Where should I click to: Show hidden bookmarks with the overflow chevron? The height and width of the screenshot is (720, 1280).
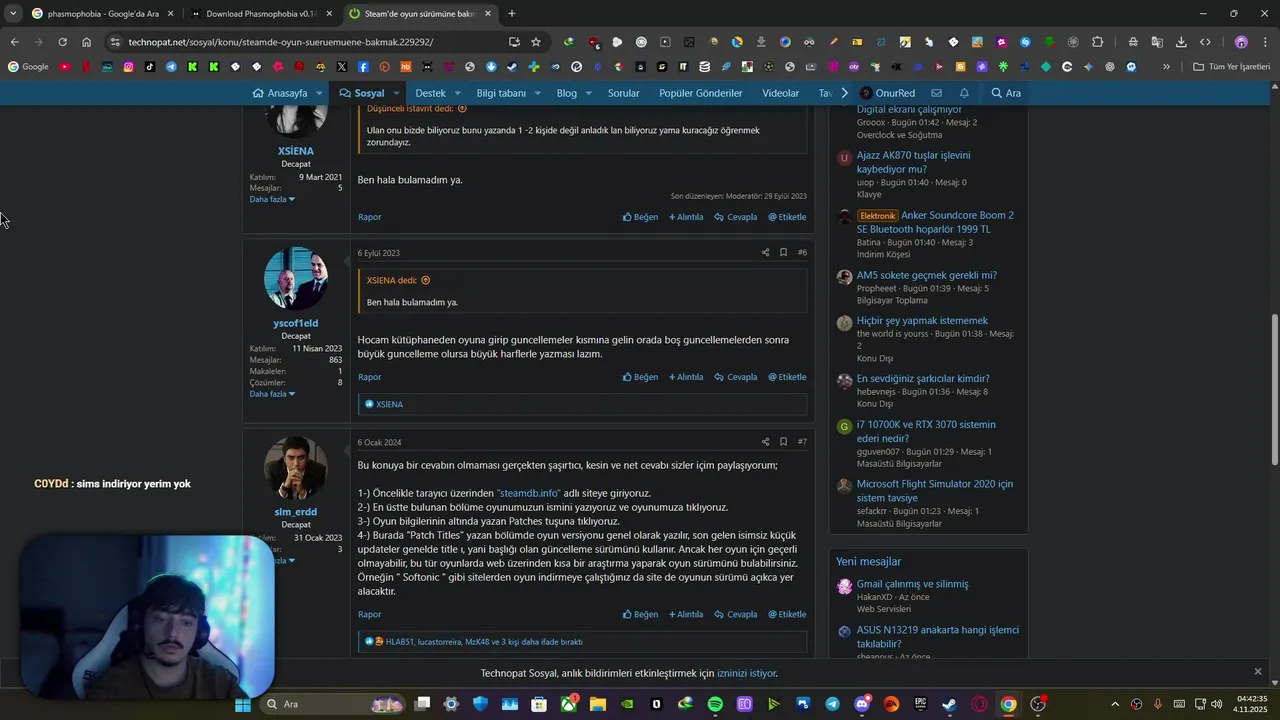tap(1166, 67)
